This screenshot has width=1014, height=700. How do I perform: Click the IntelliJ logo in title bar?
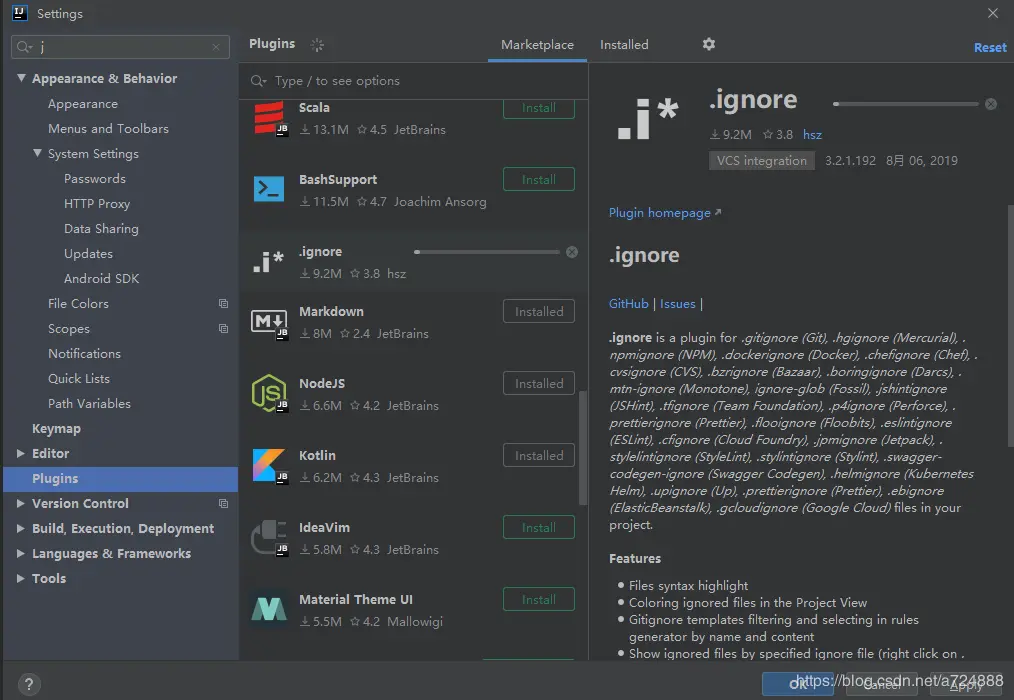pyautogui.click(x=20, y=13)
